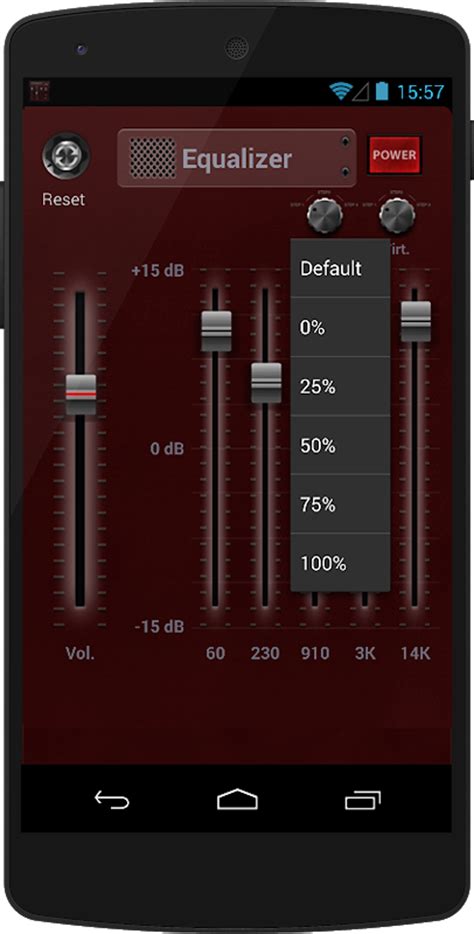The width and height of the screenshot is (474, 934).
Task: Tap the equalizer notification icon in status bar
Action: 39,91
